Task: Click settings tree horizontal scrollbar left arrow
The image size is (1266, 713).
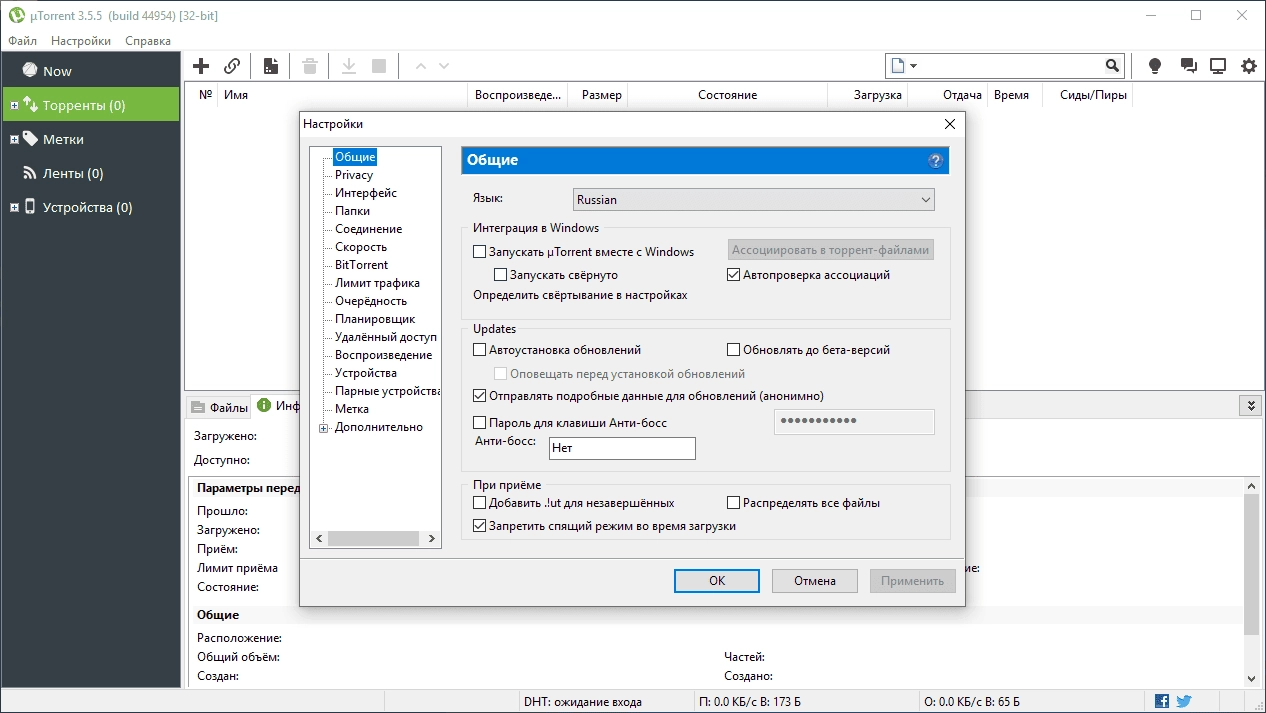Action: [319, 538]
